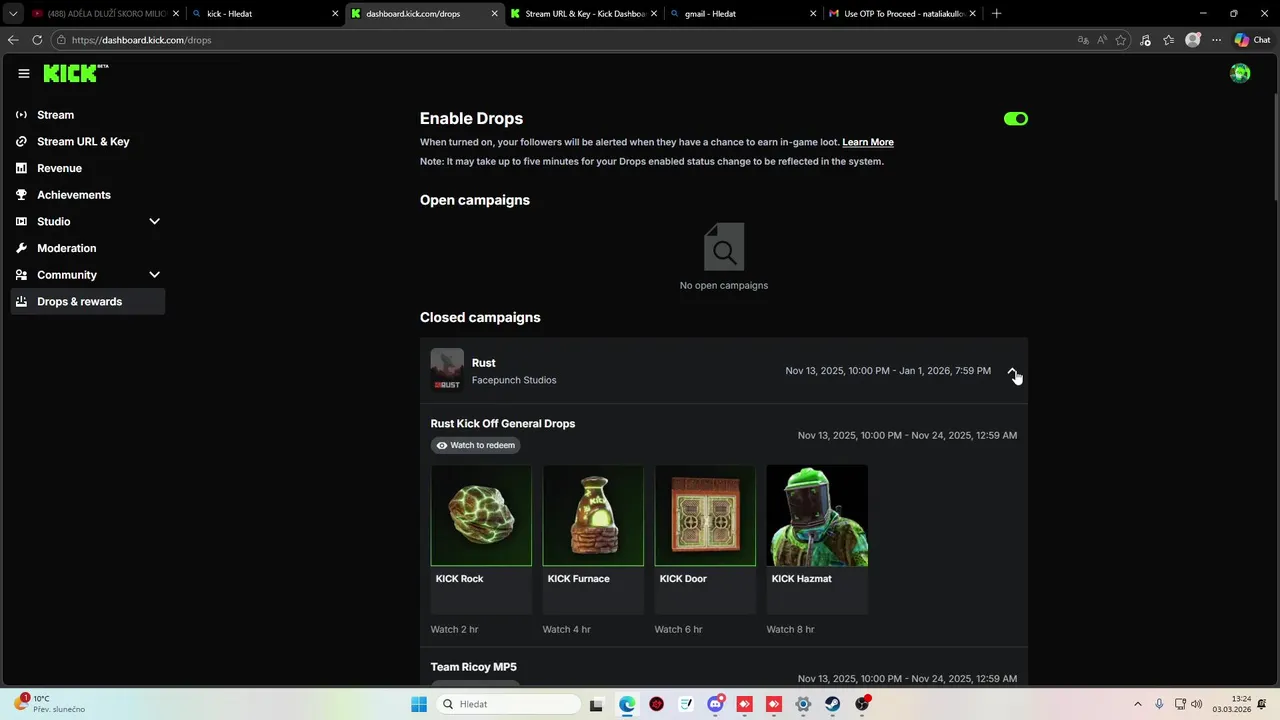Screen dimensions: 1280x720
Task: Switch to the gmail - Hledat tab
Action: (x=742, y=14)
